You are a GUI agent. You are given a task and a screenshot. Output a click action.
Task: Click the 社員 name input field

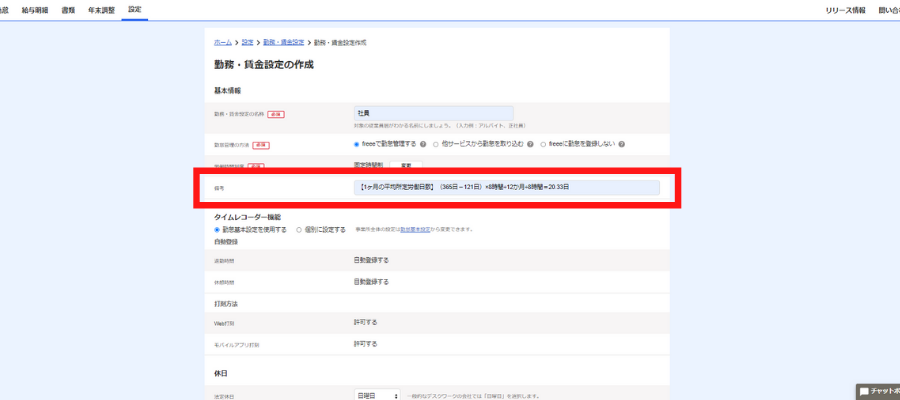pyautogui.click(x=433, y=114)
